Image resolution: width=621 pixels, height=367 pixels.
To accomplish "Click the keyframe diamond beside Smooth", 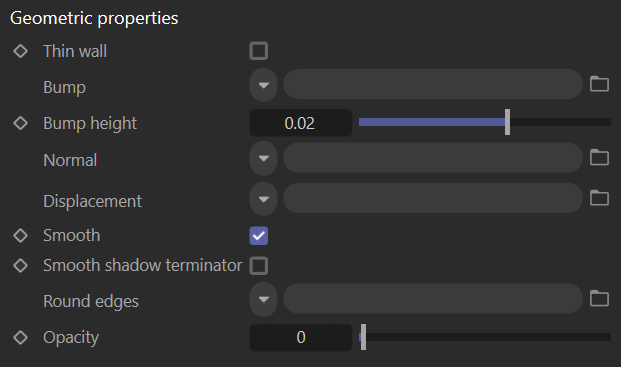I will click(x=20, y=236).
